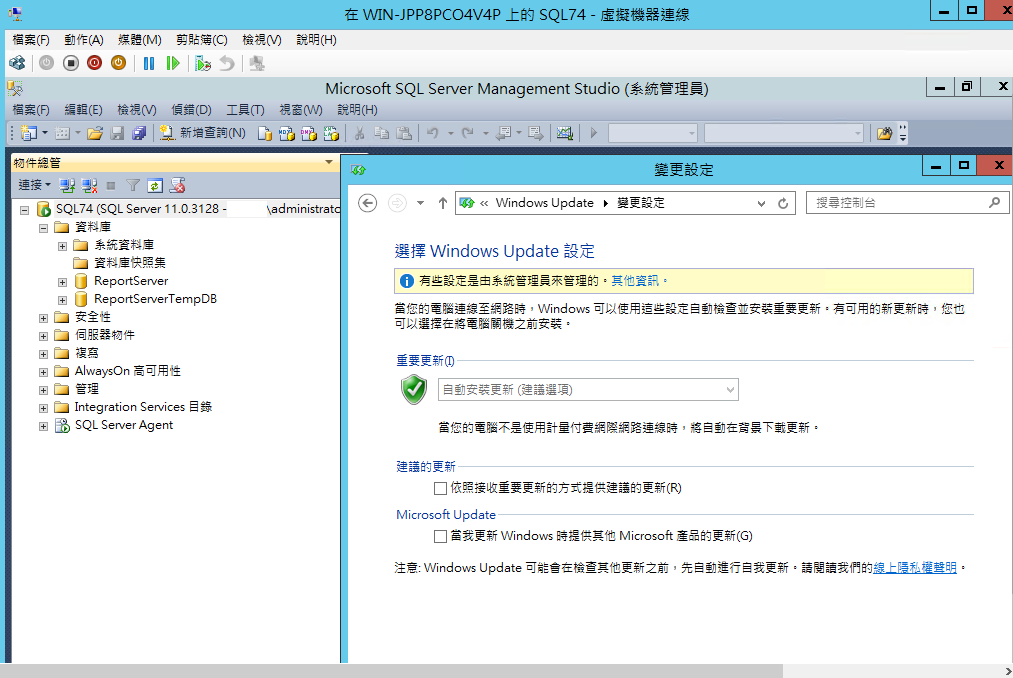Click the black square Turn Off VM icon
This screenshot has height=678, width=1013.
(71, 63)
